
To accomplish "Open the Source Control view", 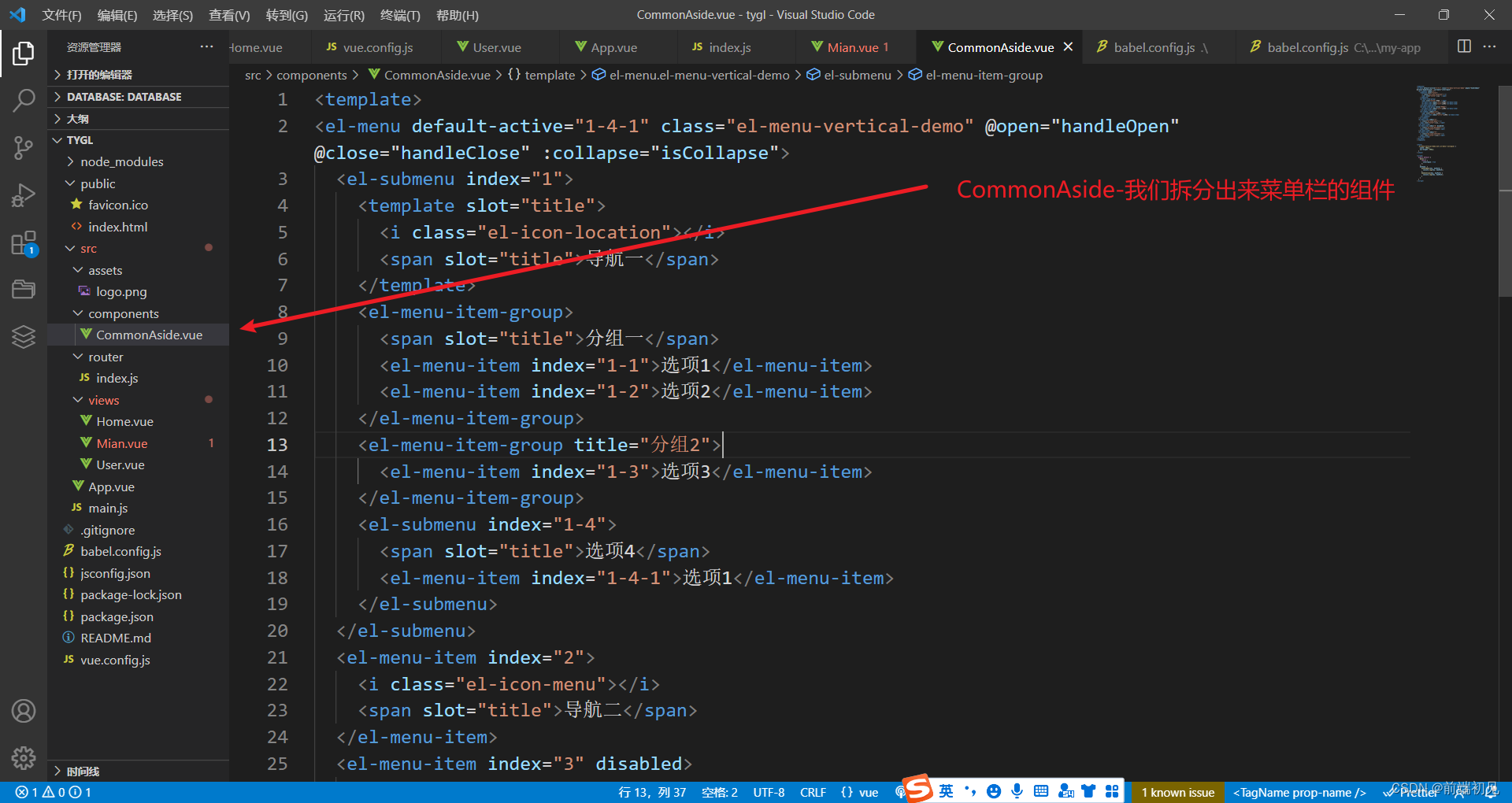I will pos(24,147).
